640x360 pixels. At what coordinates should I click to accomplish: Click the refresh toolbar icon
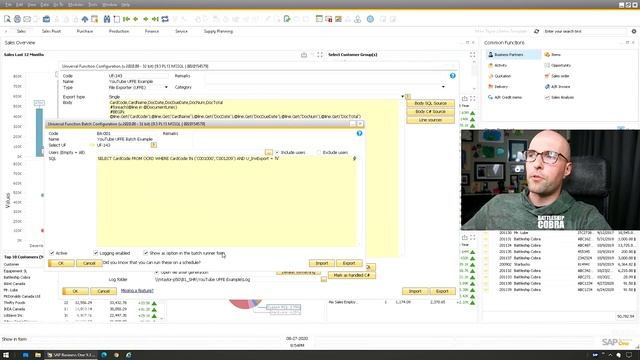165,19
